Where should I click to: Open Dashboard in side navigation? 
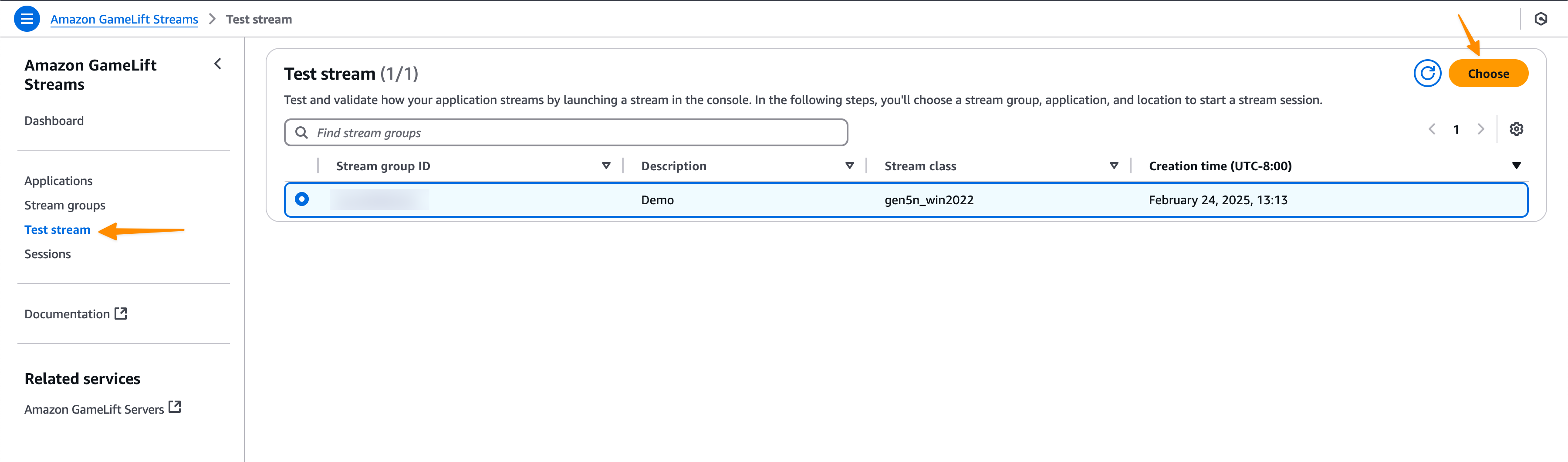coord(54,121)
